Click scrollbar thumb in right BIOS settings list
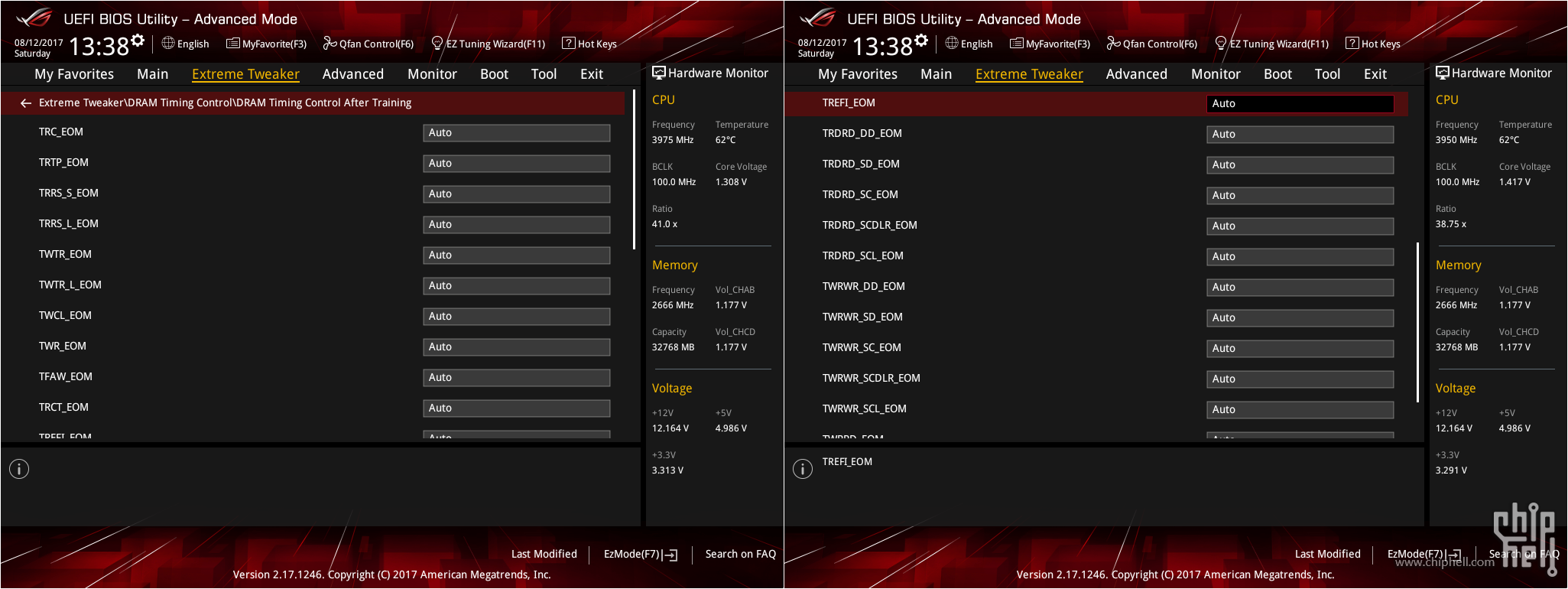The height and width of the screenshot is (589, 1568). pyautogui.click(x=1417, y=323)
